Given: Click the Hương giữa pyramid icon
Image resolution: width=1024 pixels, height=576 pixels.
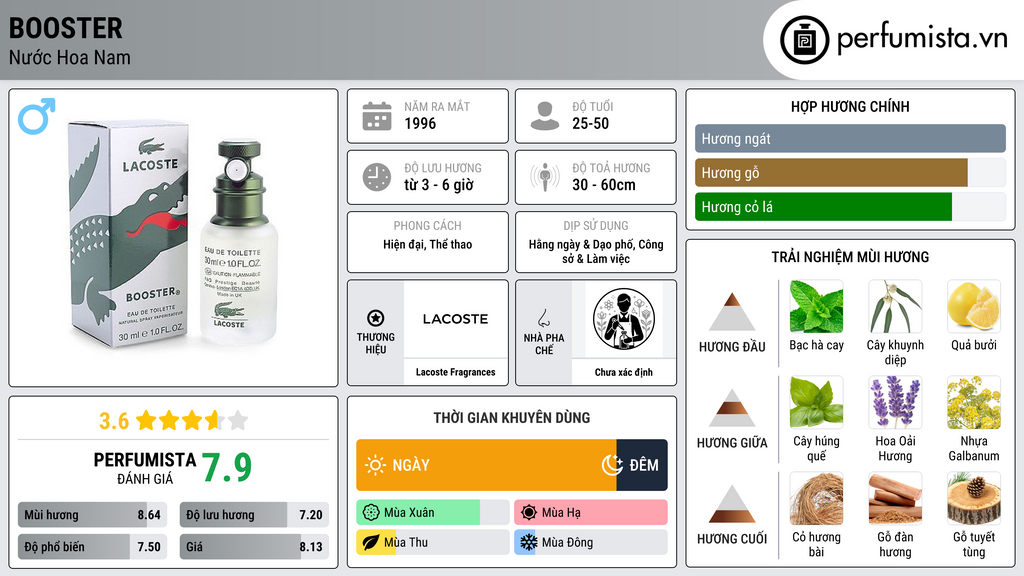Looking at the screenshot, I should point(732,408).
